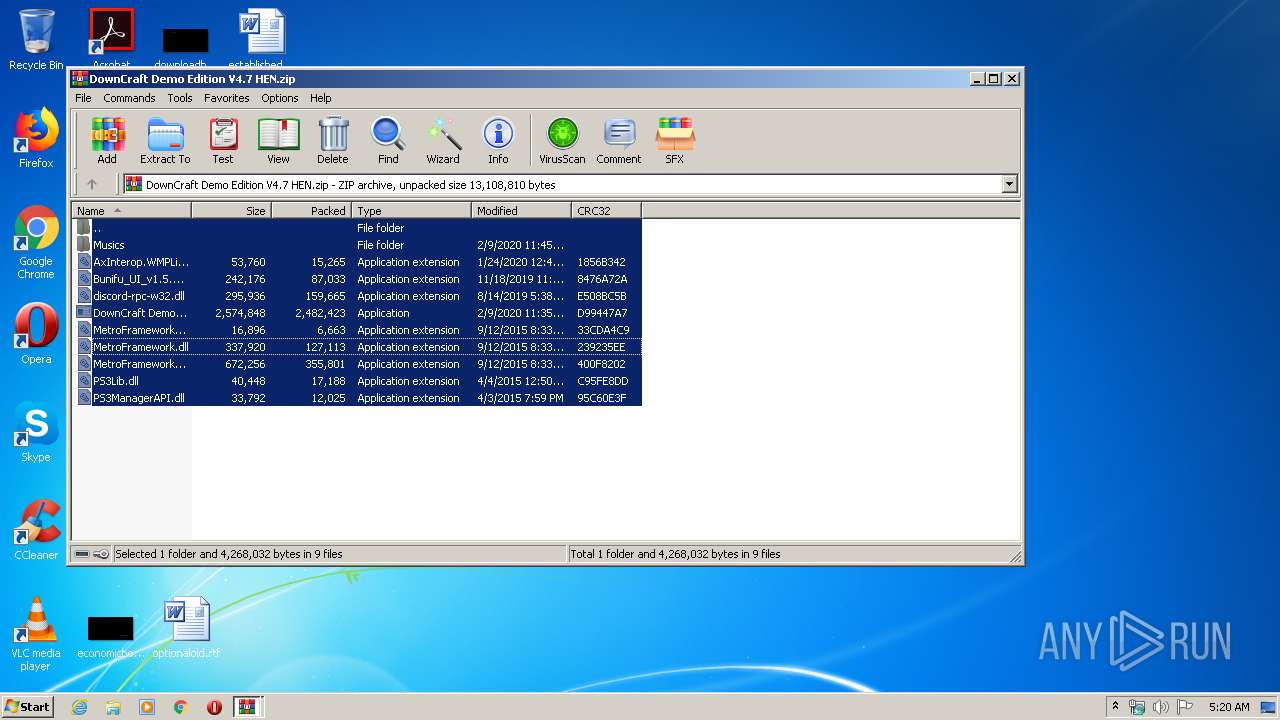Sort by Name column header
This screenshot has height=720, width=1280.
tap(131, 211)
